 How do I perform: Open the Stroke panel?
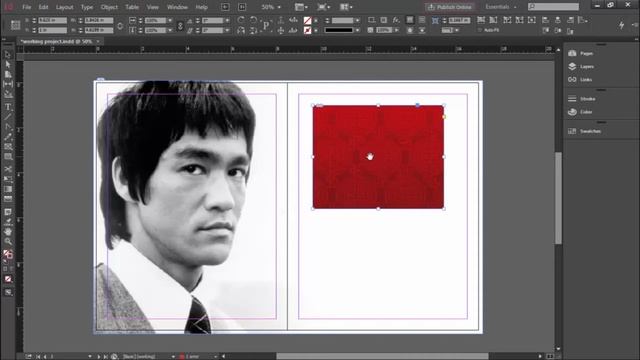point(582,99)
